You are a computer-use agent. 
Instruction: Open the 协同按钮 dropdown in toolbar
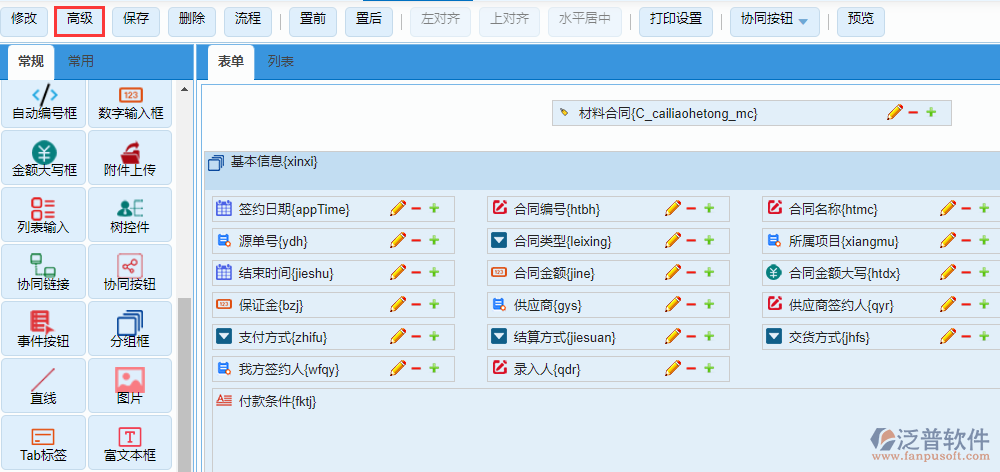point(775,20)
